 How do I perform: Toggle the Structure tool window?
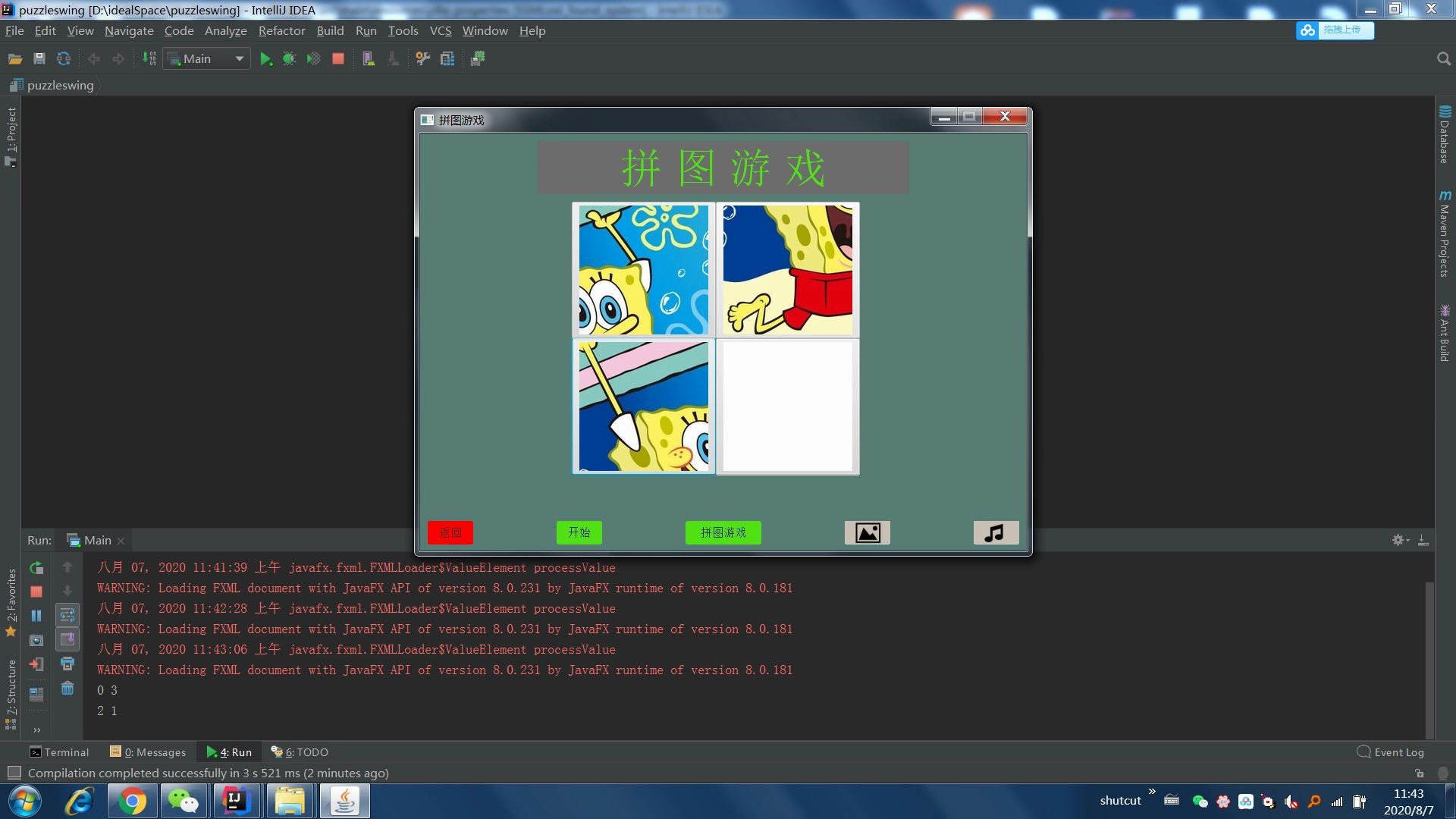pyautogui.click(x=11, y=694)
